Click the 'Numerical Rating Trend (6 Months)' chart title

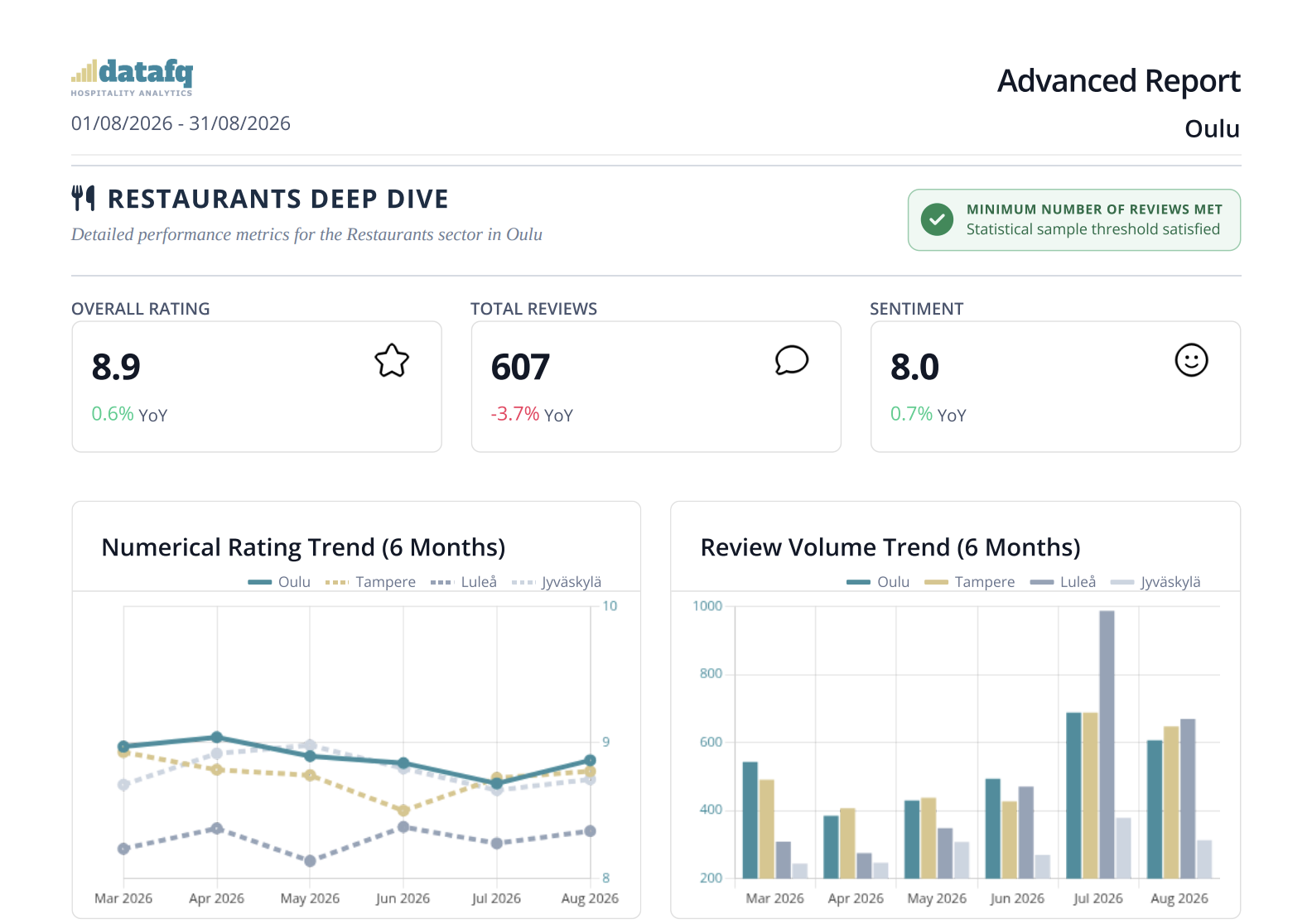[303, 547]
